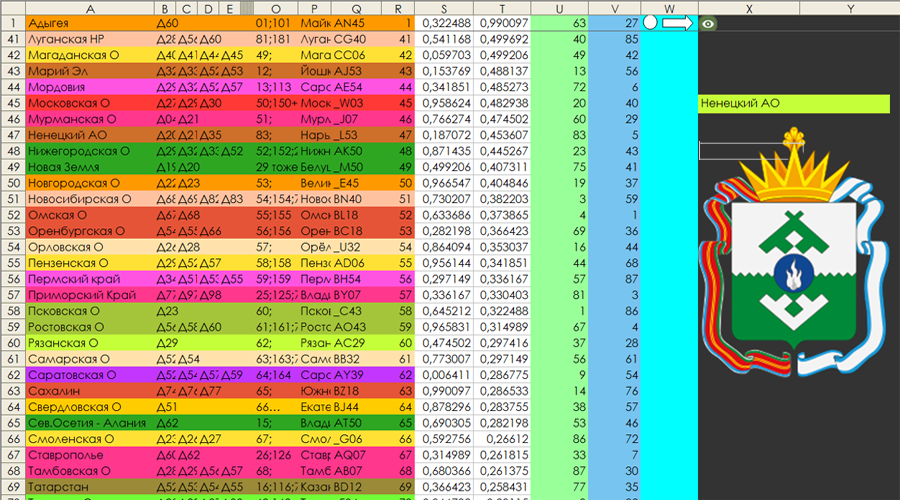Click the cell Смоленская О
900x500 pixels.
[x=90, y=439]
